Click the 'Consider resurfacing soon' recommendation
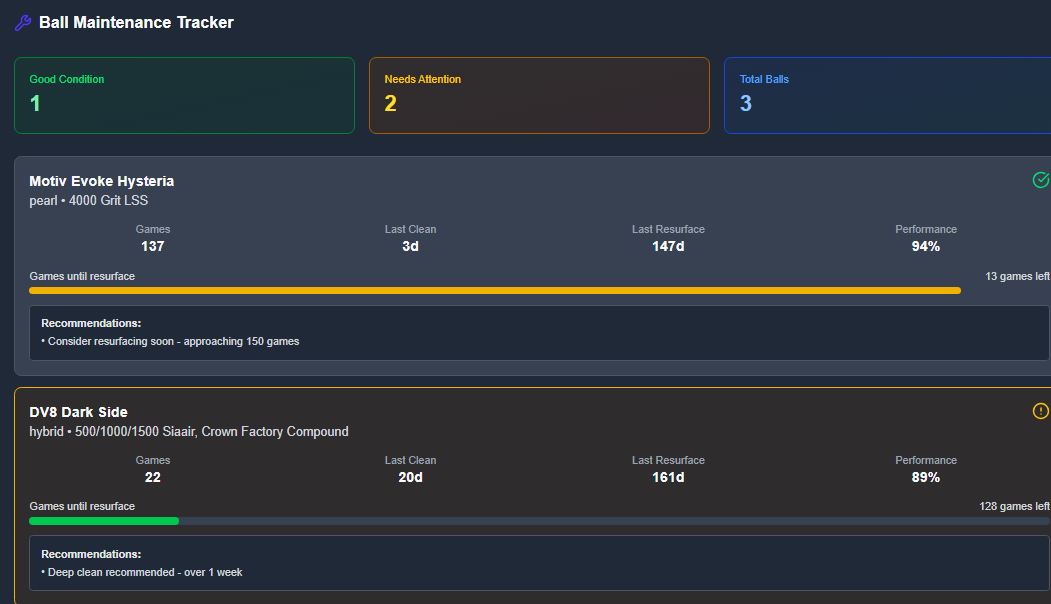 tap(173, 341)
